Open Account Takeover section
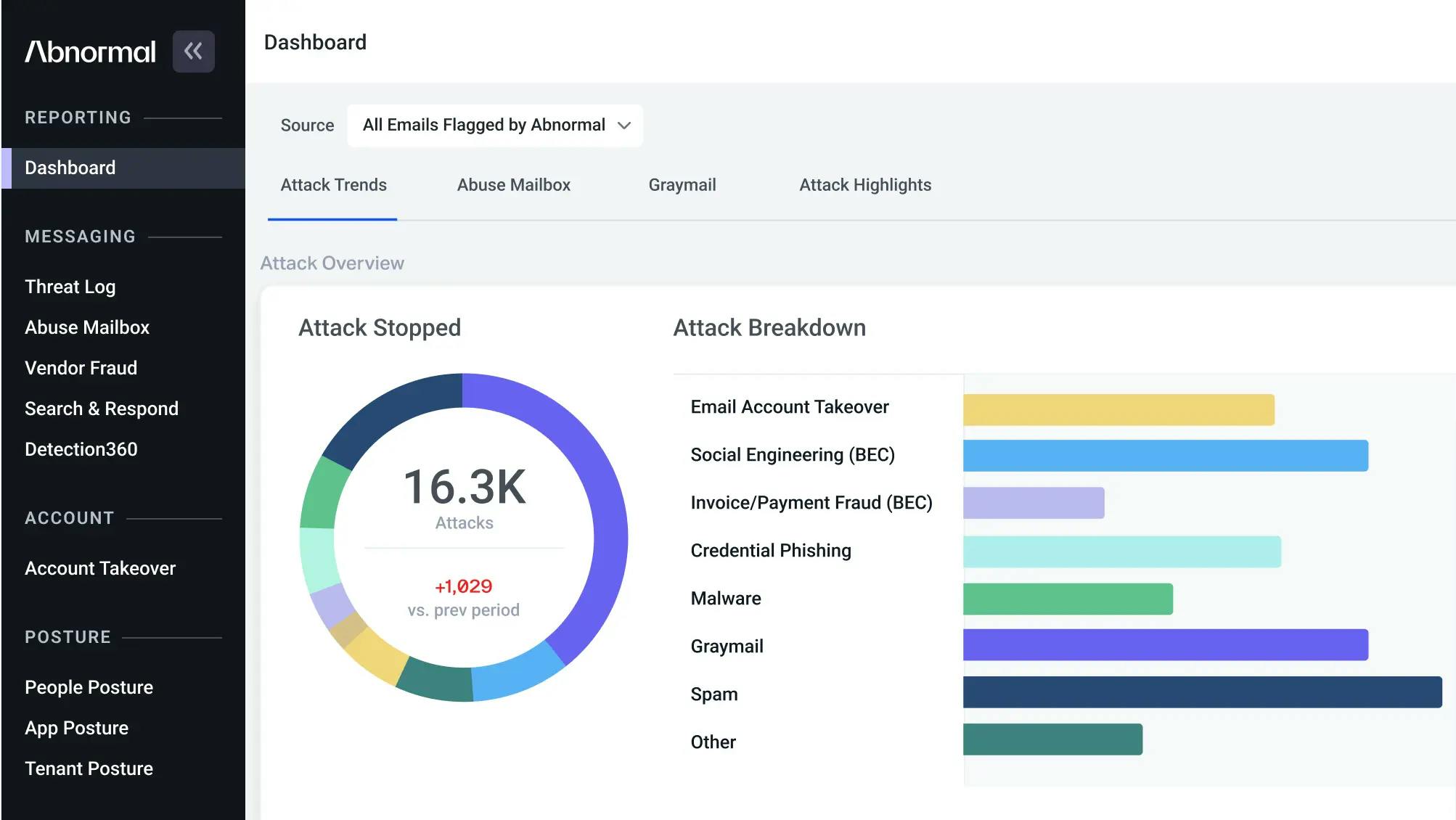1456x820 pixels. [x=99, y=568]
